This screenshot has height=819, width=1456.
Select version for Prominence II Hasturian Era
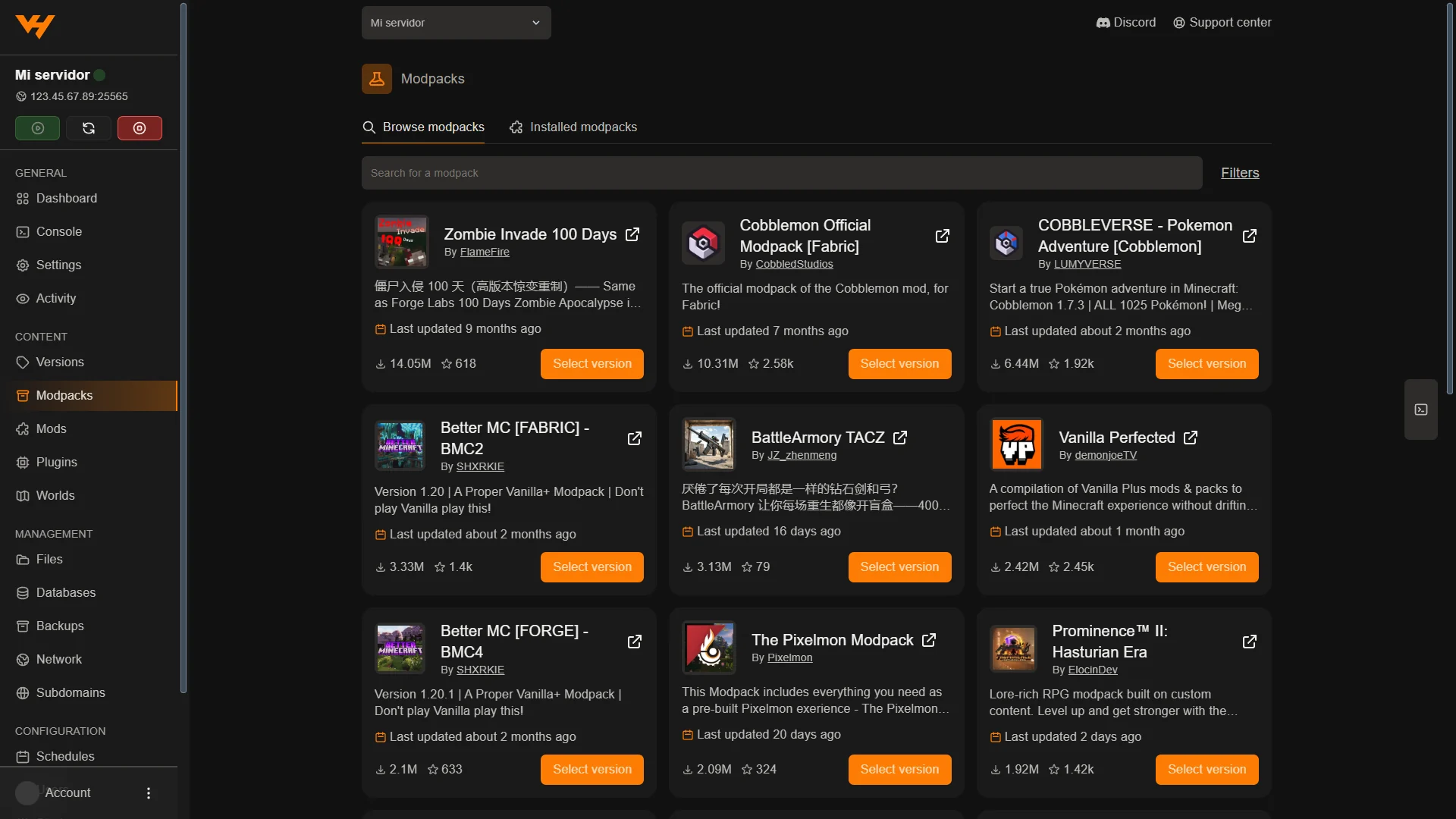[x=1207, y=770]
